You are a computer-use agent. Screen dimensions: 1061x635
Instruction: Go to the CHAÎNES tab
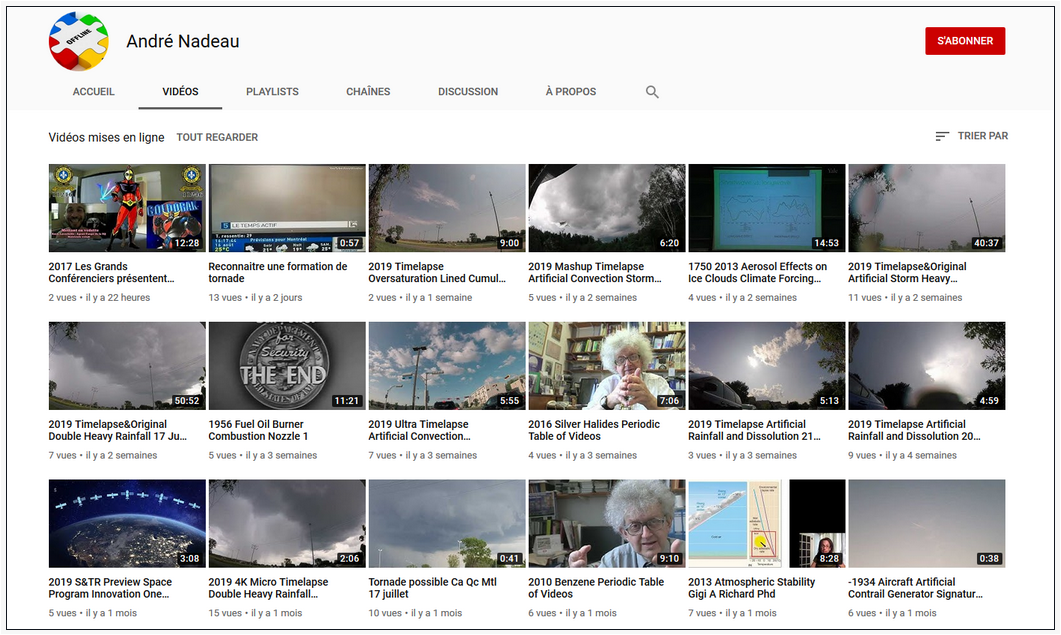[368, 91]
